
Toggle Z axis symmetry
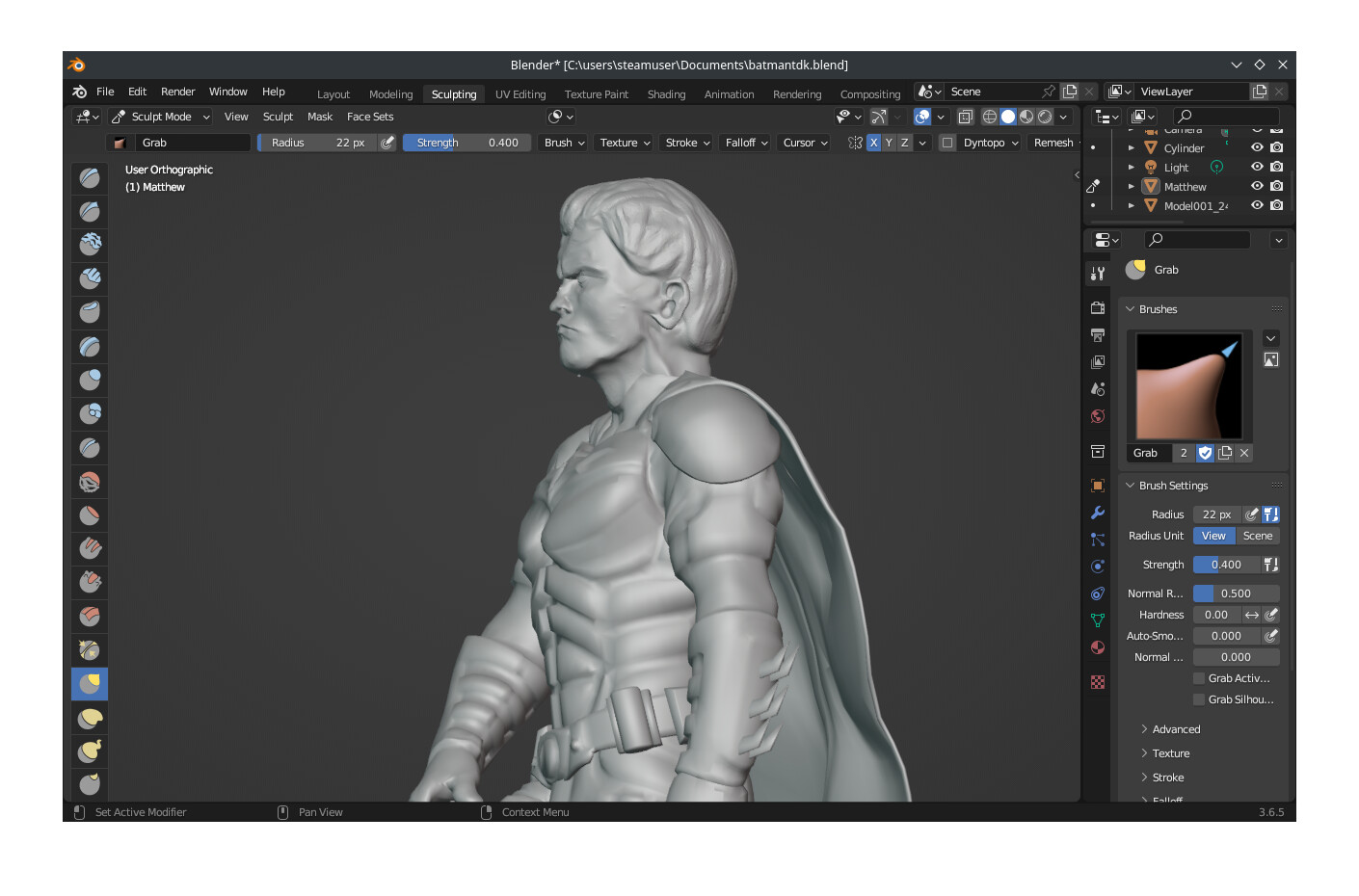[x=904, y=143]
